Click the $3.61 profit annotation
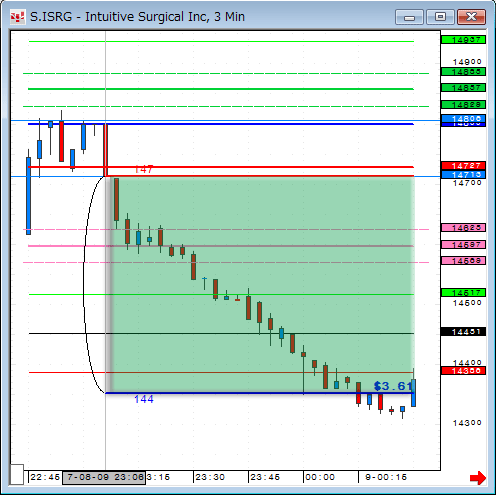496x495 pixels. 393,386
